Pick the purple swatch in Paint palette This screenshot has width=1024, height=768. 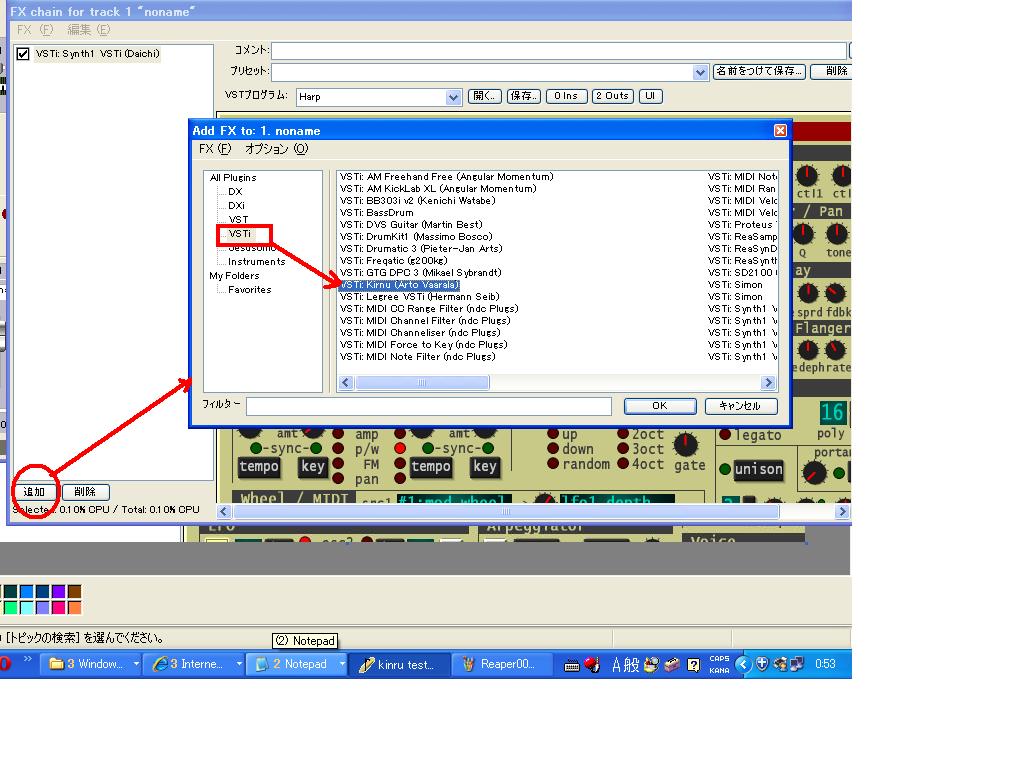click(58, 592)
